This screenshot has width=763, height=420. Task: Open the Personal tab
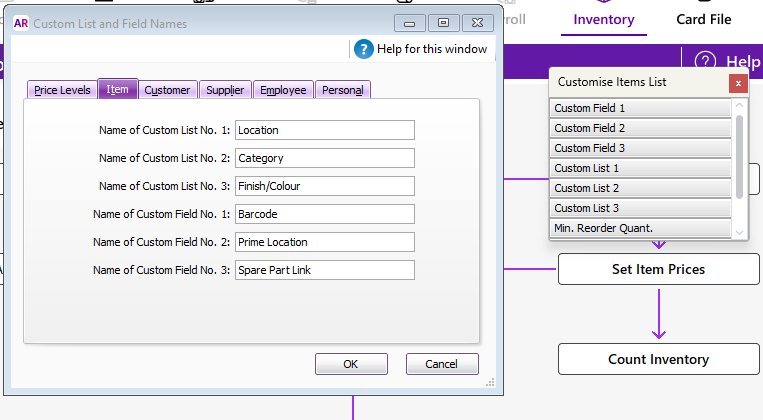coord(343,90)
